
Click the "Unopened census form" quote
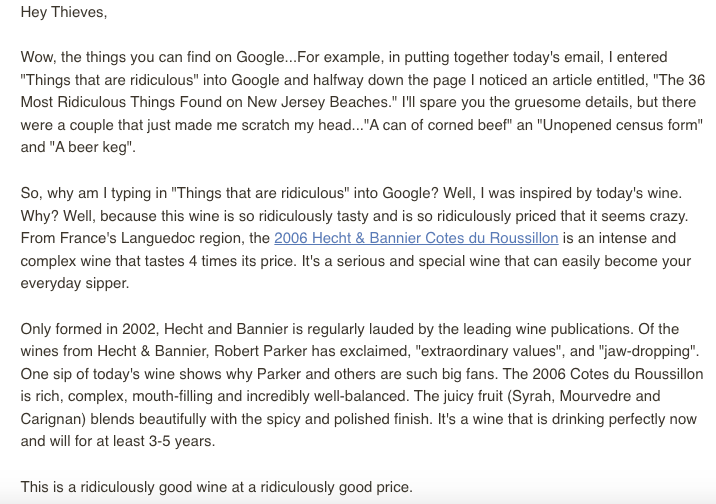pos(620,125)
